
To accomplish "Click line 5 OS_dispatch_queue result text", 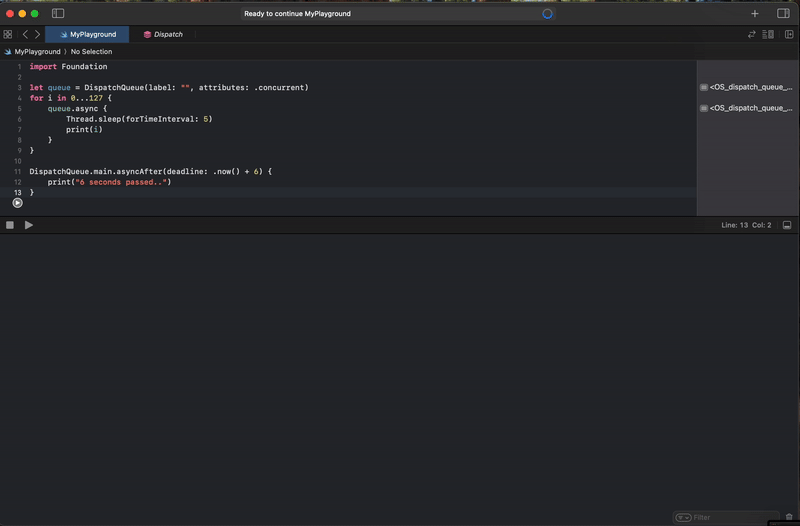I will (751, 108).
